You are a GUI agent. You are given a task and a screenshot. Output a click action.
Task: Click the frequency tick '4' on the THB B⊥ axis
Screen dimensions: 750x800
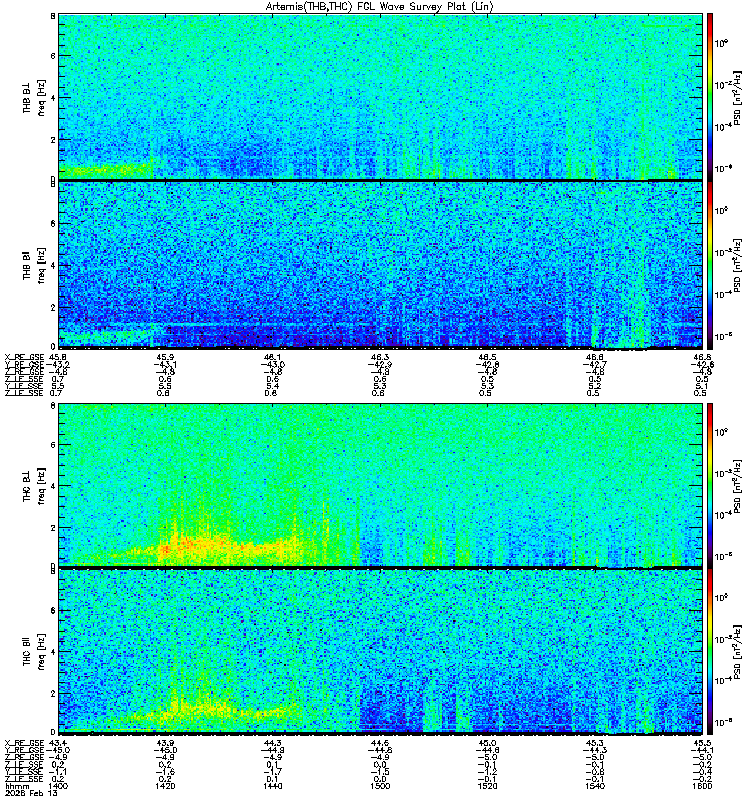[x=53, y=97]
